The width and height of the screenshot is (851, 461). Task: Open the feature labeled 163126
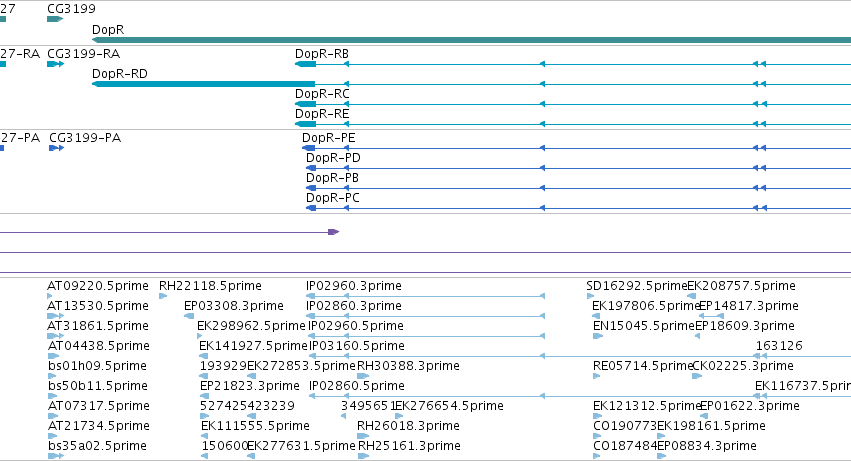779,346
